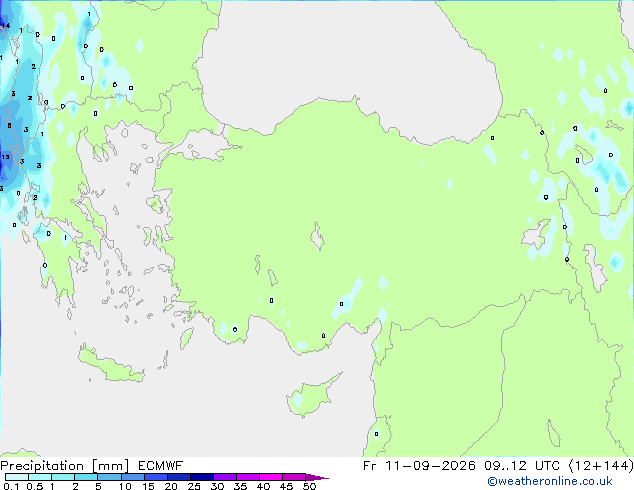634x490 pixels.
Task: Click the (12+144) forecast hour label
Action: point(601,466)
